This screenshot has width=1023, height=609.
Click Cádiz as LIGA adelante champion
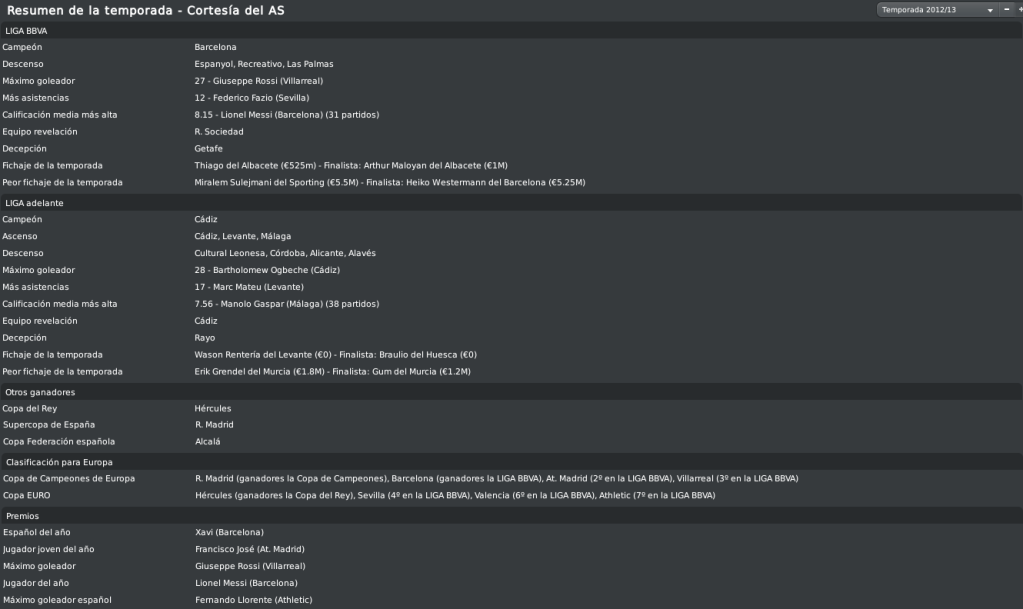click(x=206, y=219)
